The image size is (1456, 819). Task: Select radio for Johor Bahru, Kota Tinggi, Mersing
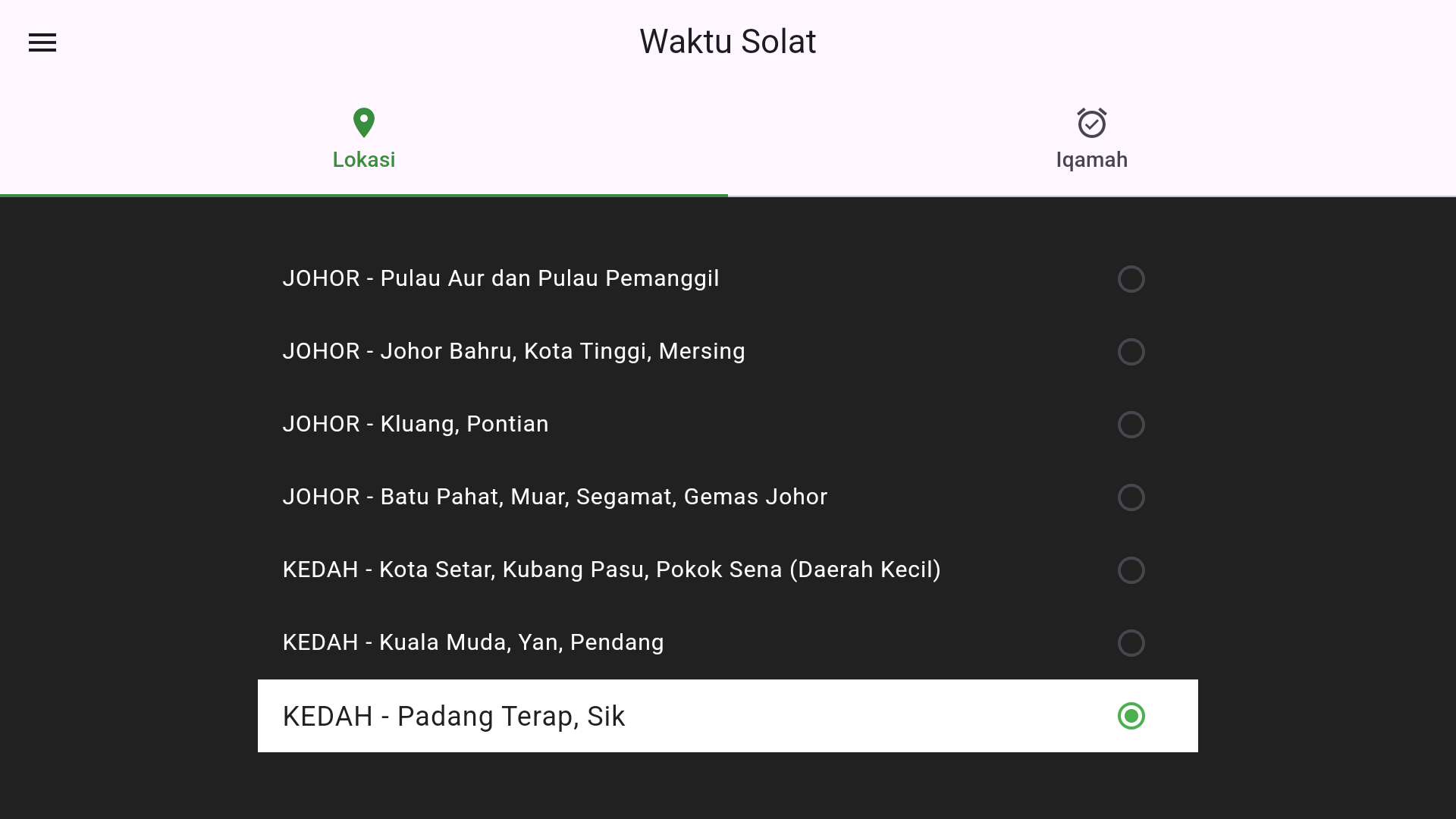coord(1131,352)
